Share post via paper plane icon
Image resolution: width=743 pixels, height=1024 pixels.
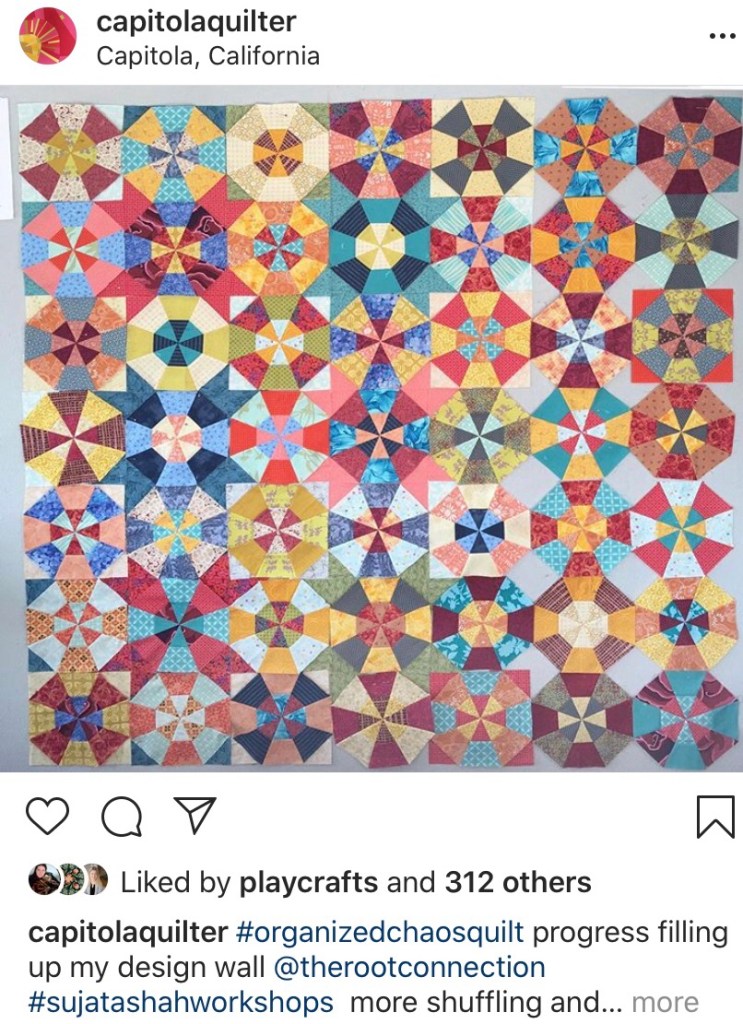195,815
